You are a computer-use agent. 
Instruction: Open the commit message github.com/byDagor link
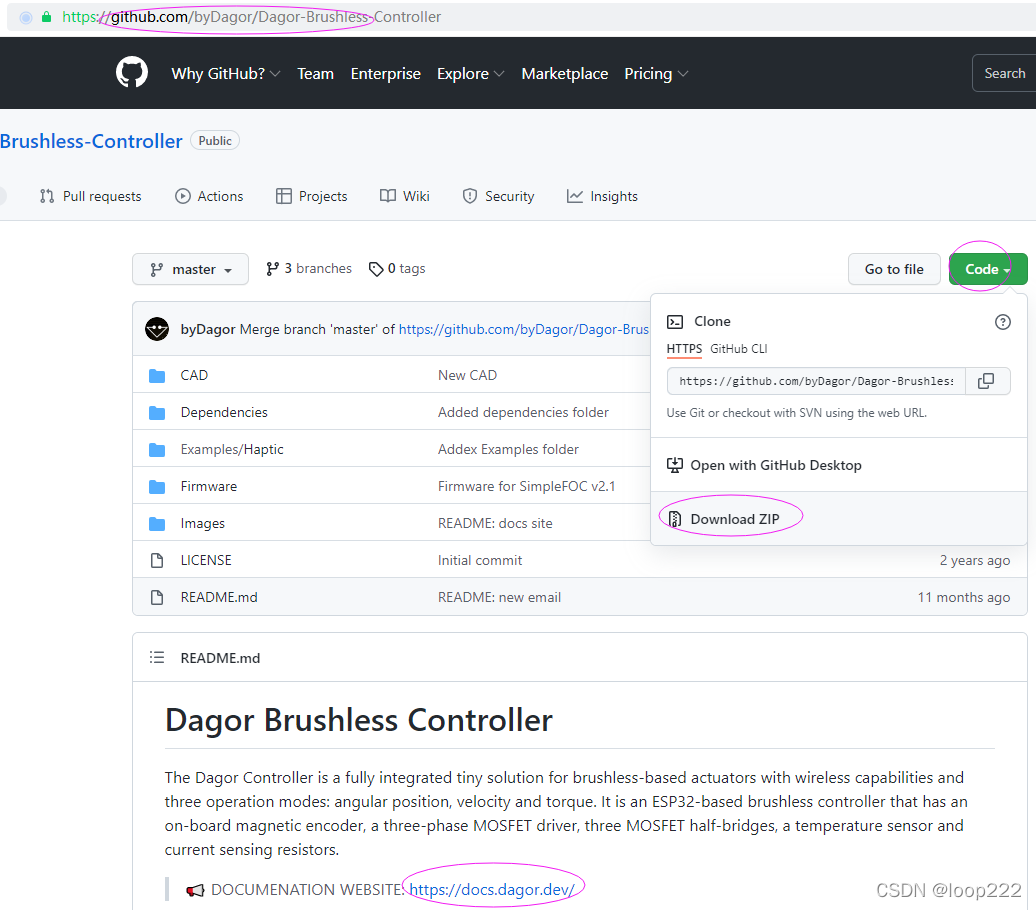pos(524,329)
